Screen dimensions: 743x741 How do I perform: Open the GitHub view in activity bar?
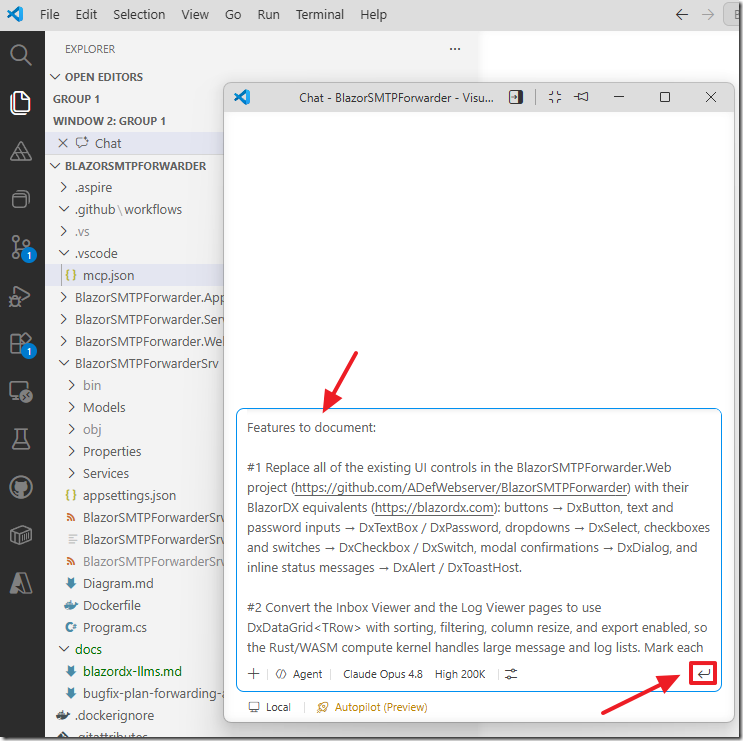click(x=20, y=487)
